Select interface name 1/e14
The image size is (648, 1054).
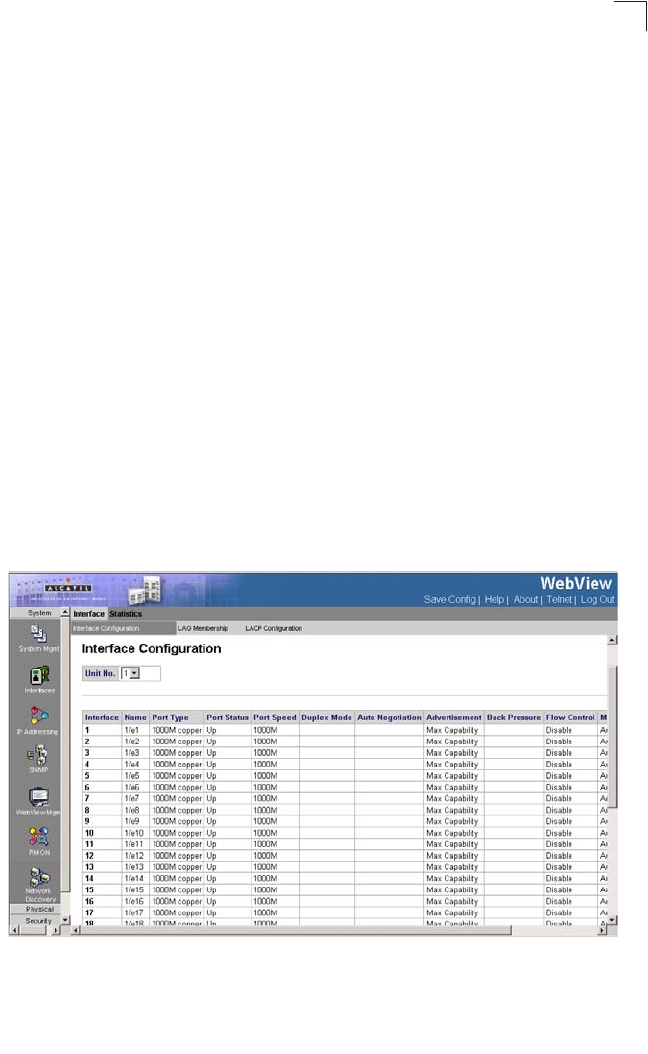point(134,879)
